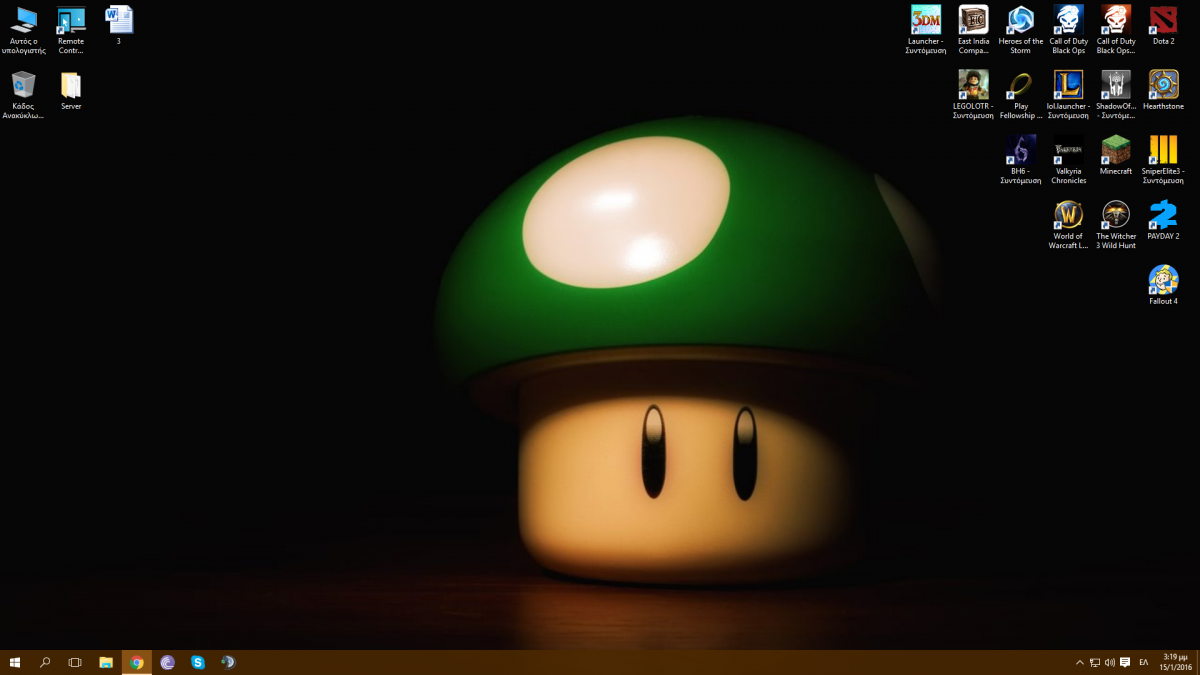Select the East India Company icon
Viewport: 1200px width, 675px height.
click(973, 30)
